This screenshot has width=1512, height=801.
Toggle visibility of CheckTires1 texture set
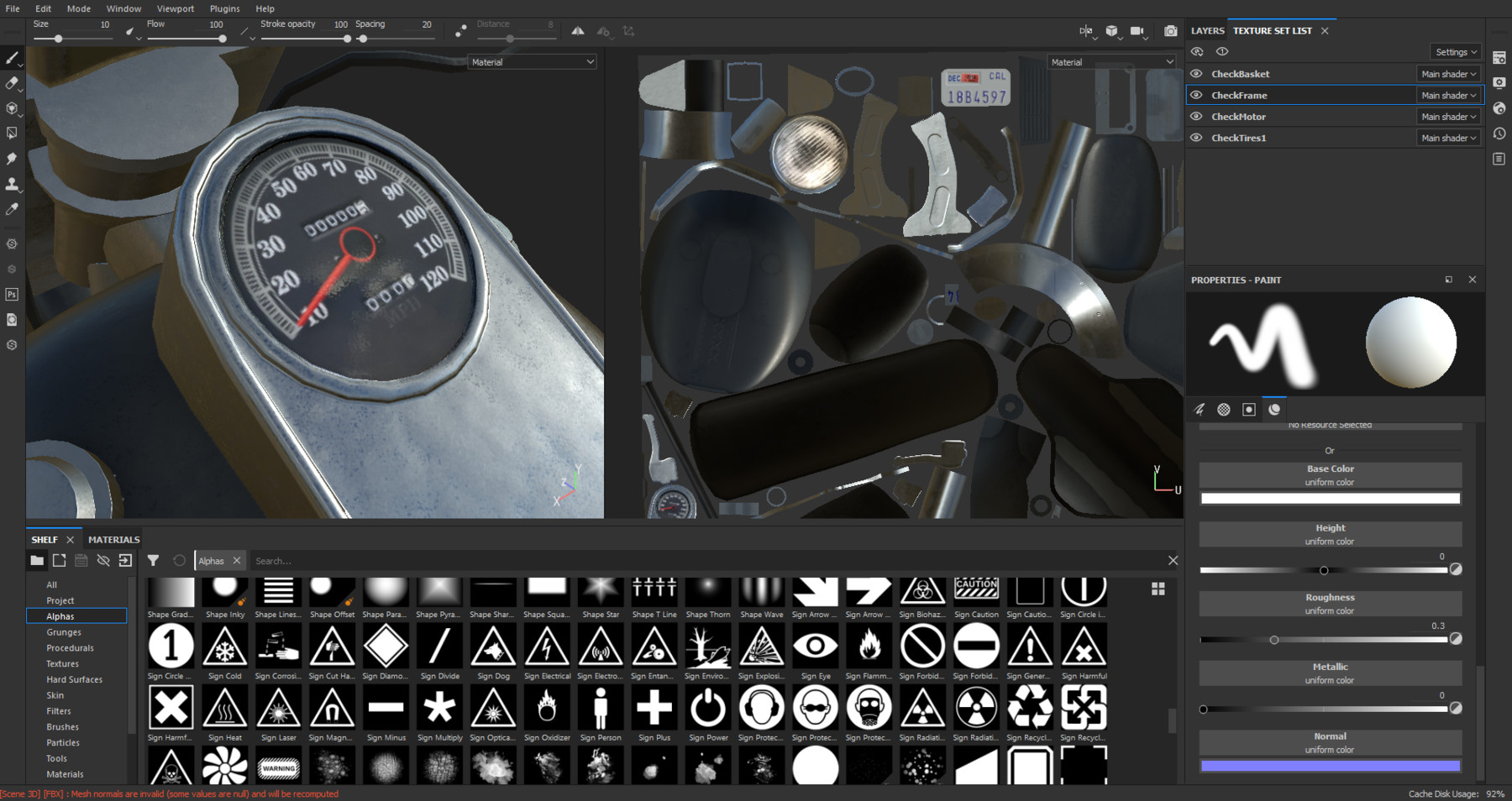(1196, 138)
